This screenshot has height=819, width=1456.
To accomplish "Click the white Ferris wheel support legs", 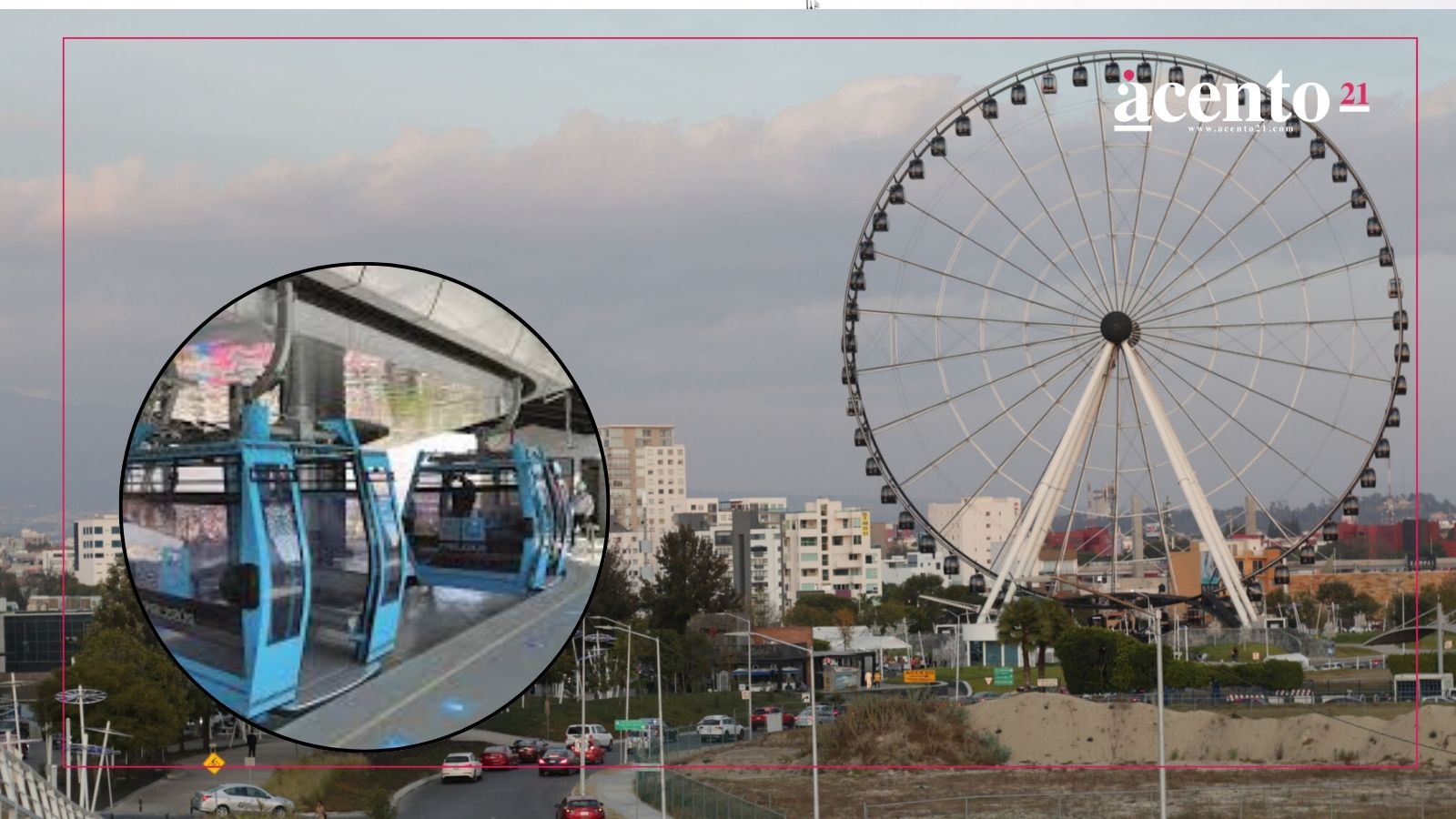I will [x=1116, y=482].
